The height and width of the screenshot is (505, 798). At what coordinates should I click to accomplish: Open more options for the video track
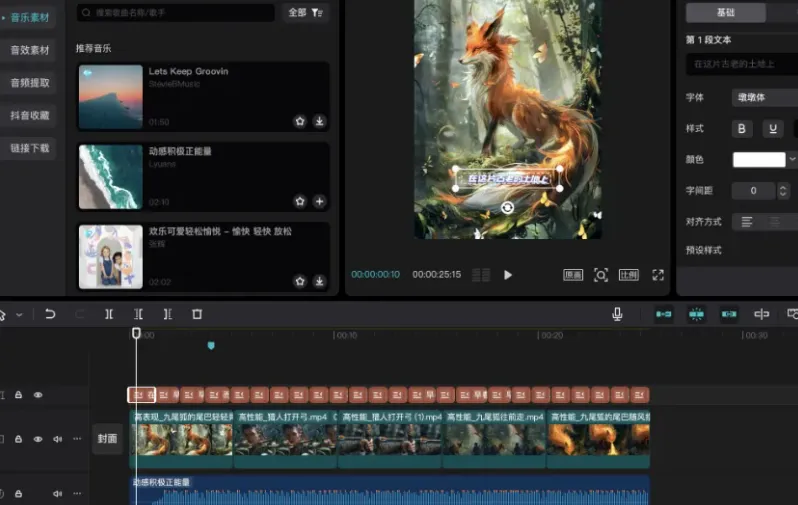pos(77,439)
